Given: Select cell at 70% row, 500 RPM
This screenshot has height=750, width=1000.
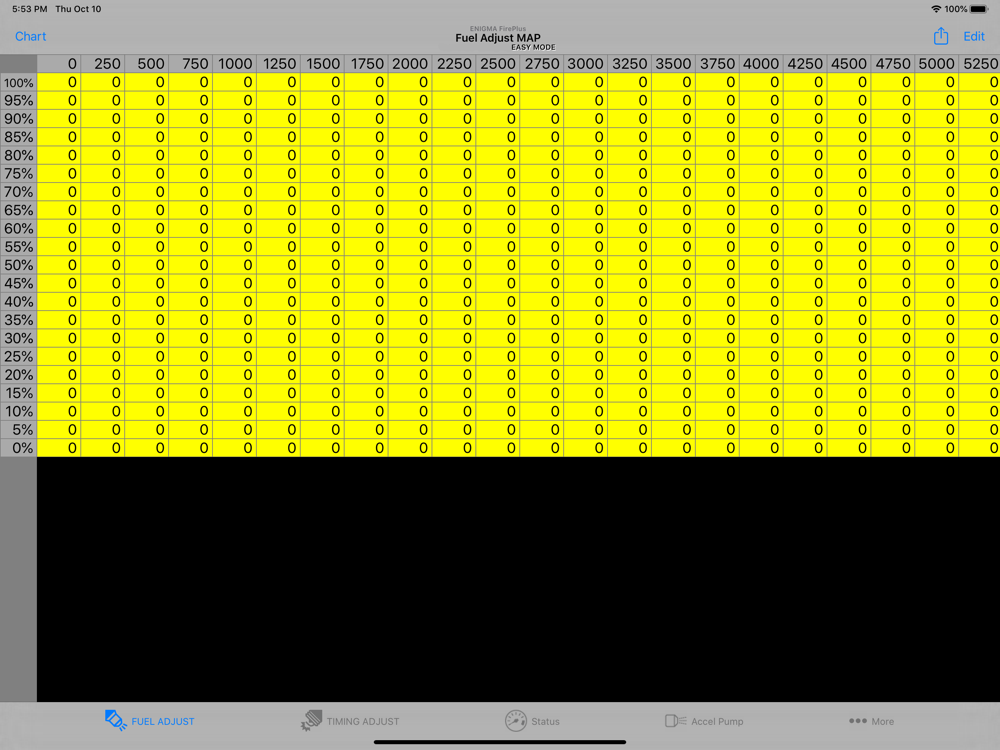Looking at the screenshot, I should point(147,192).
